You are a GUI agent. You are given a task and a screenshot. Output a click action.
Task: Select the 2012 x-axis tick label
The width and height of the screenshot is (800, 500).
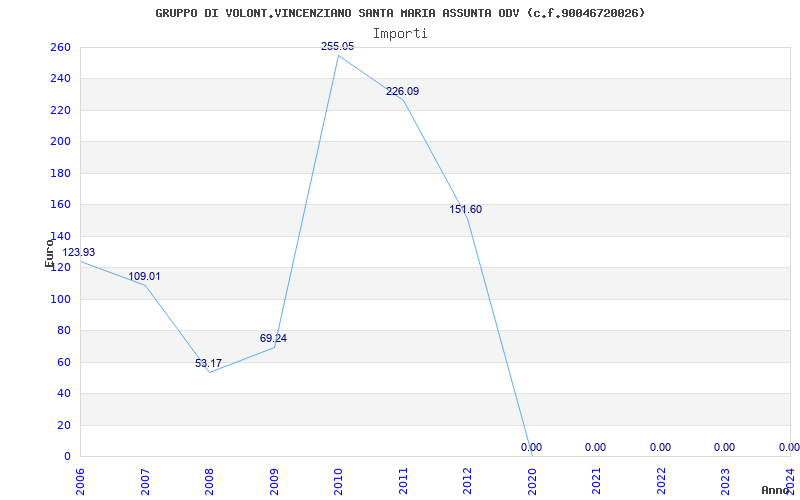click(467, 482)
